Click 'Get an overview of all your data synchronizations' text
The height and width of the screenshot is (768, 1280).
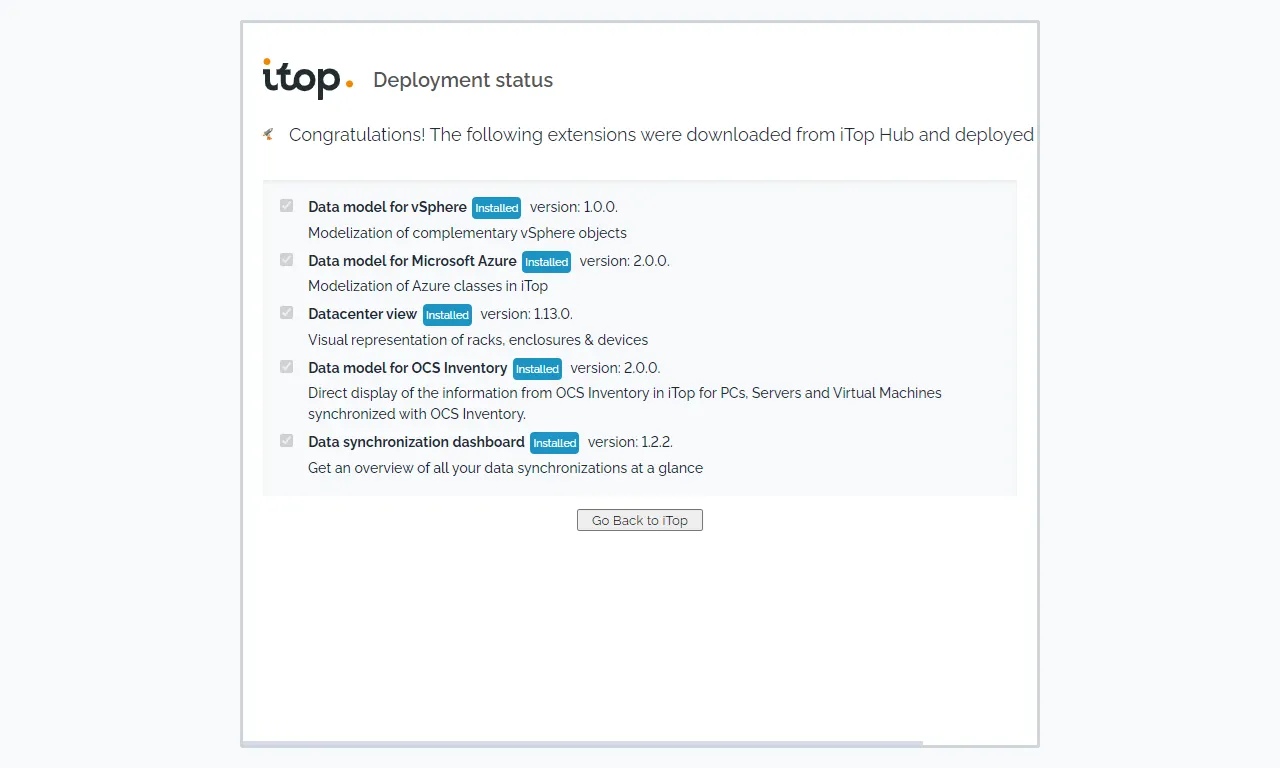[505, 468]
